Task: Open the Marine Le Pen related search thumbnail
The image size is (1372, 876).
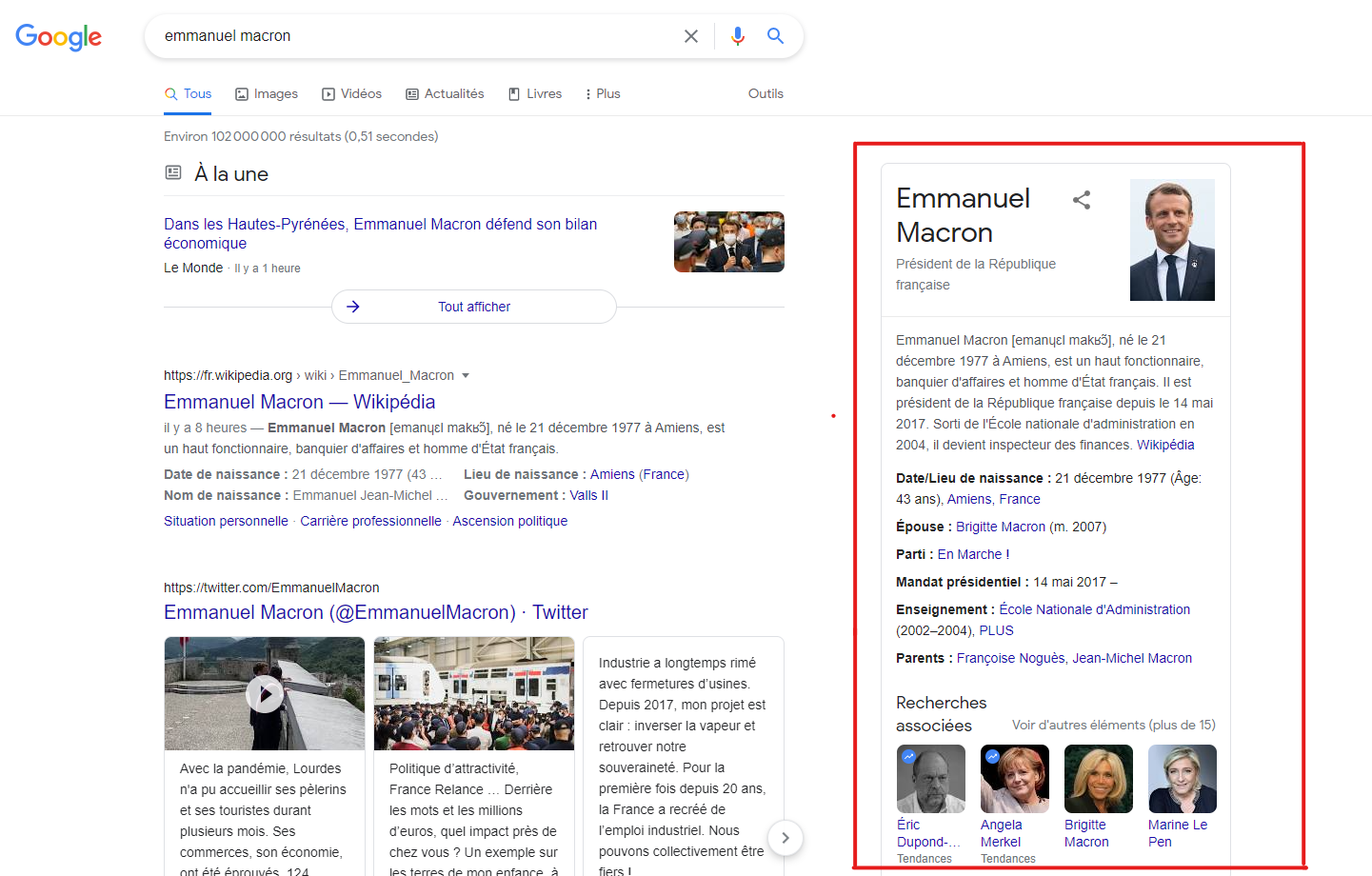Action: [x=1183, y=779]
